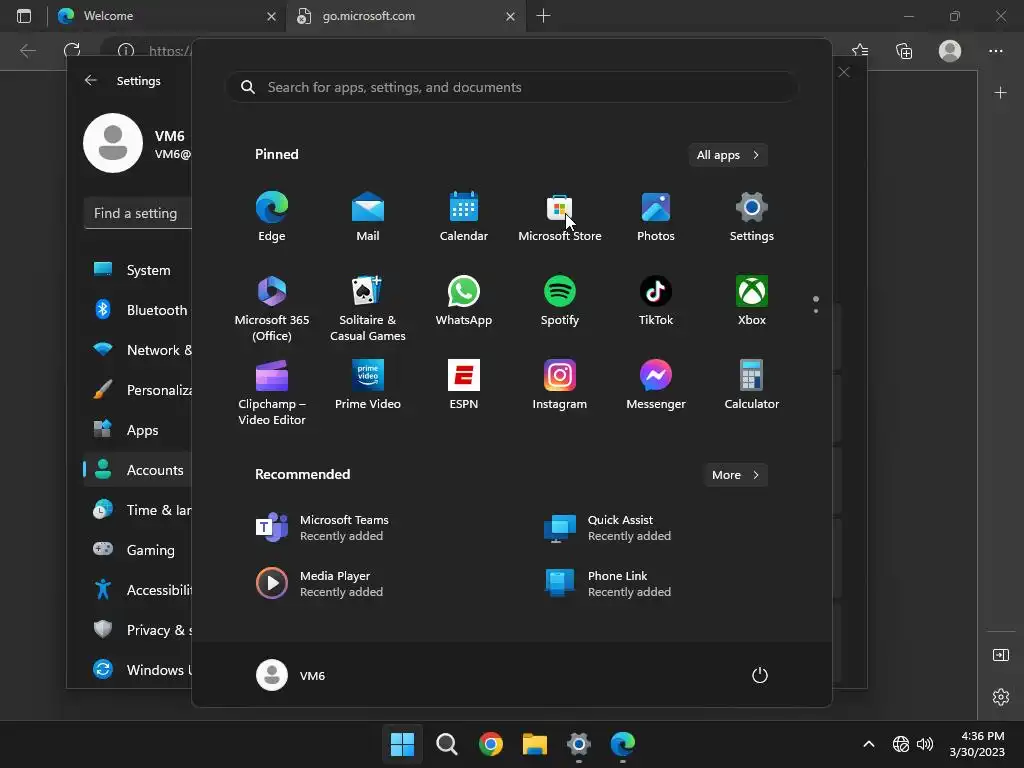Open a new Edge tab
1024x768 pixels.
click(543, 16)
